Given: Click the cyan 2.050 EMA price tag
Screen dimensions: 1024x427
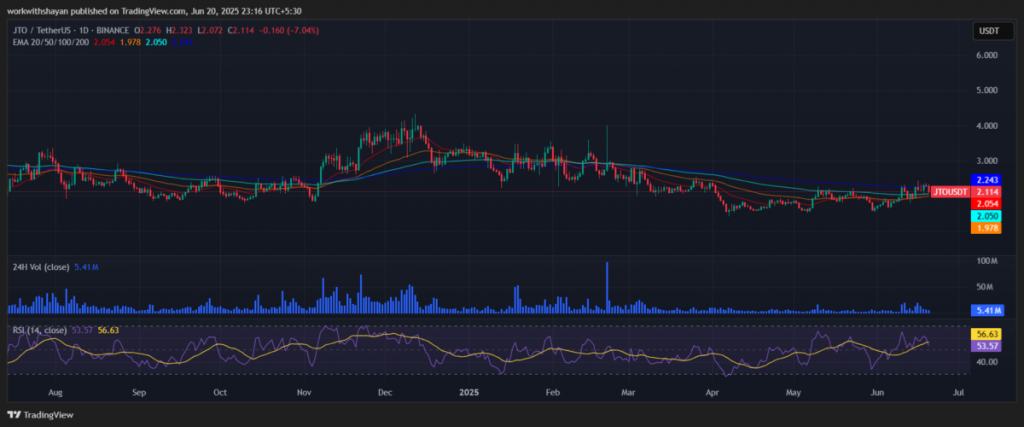Looking at the screenshot, I should pyautogui.click(x=987, y=216).
